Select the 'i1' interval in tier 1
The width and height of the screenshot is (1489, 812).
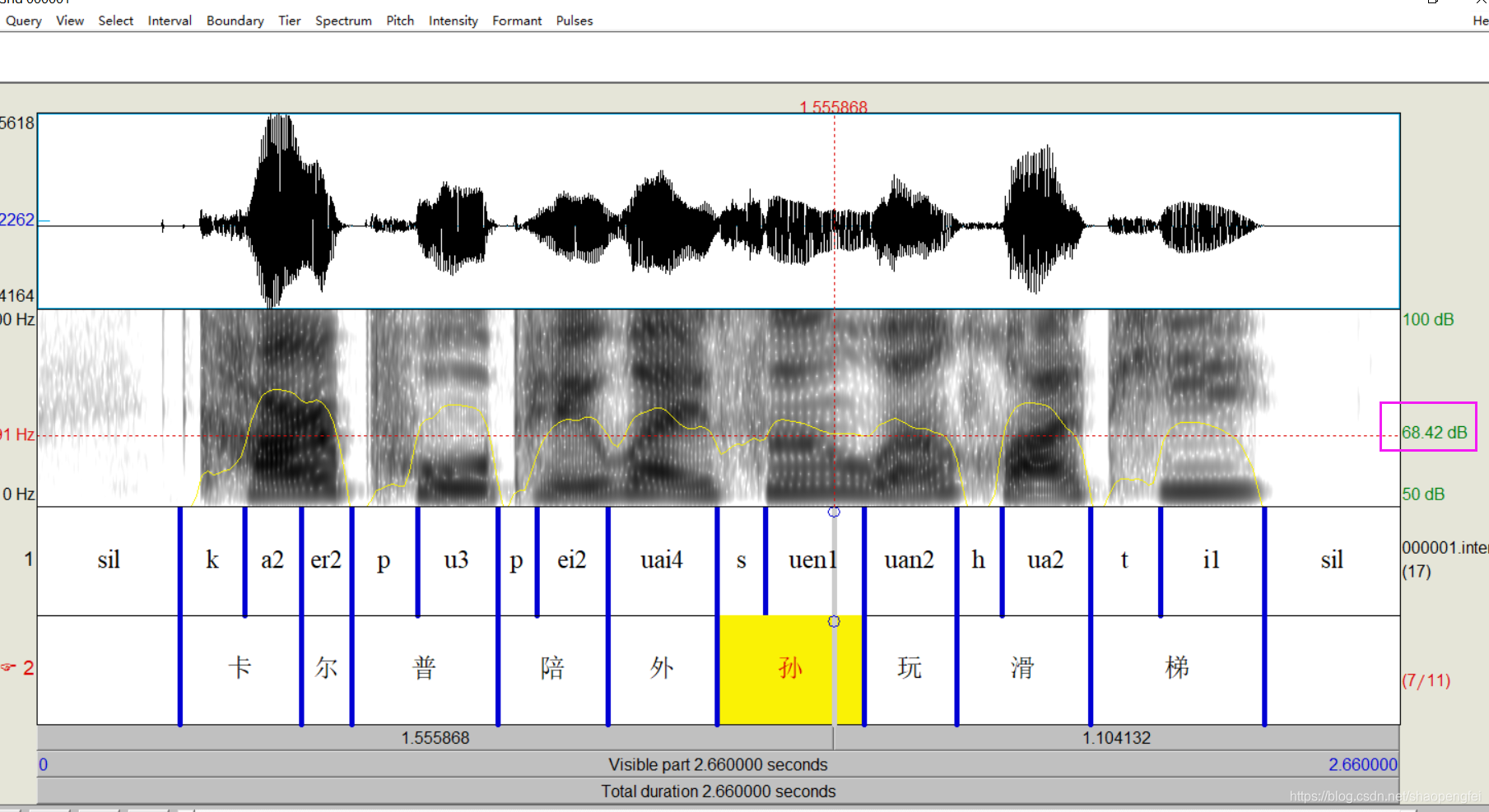[1212, 560]
